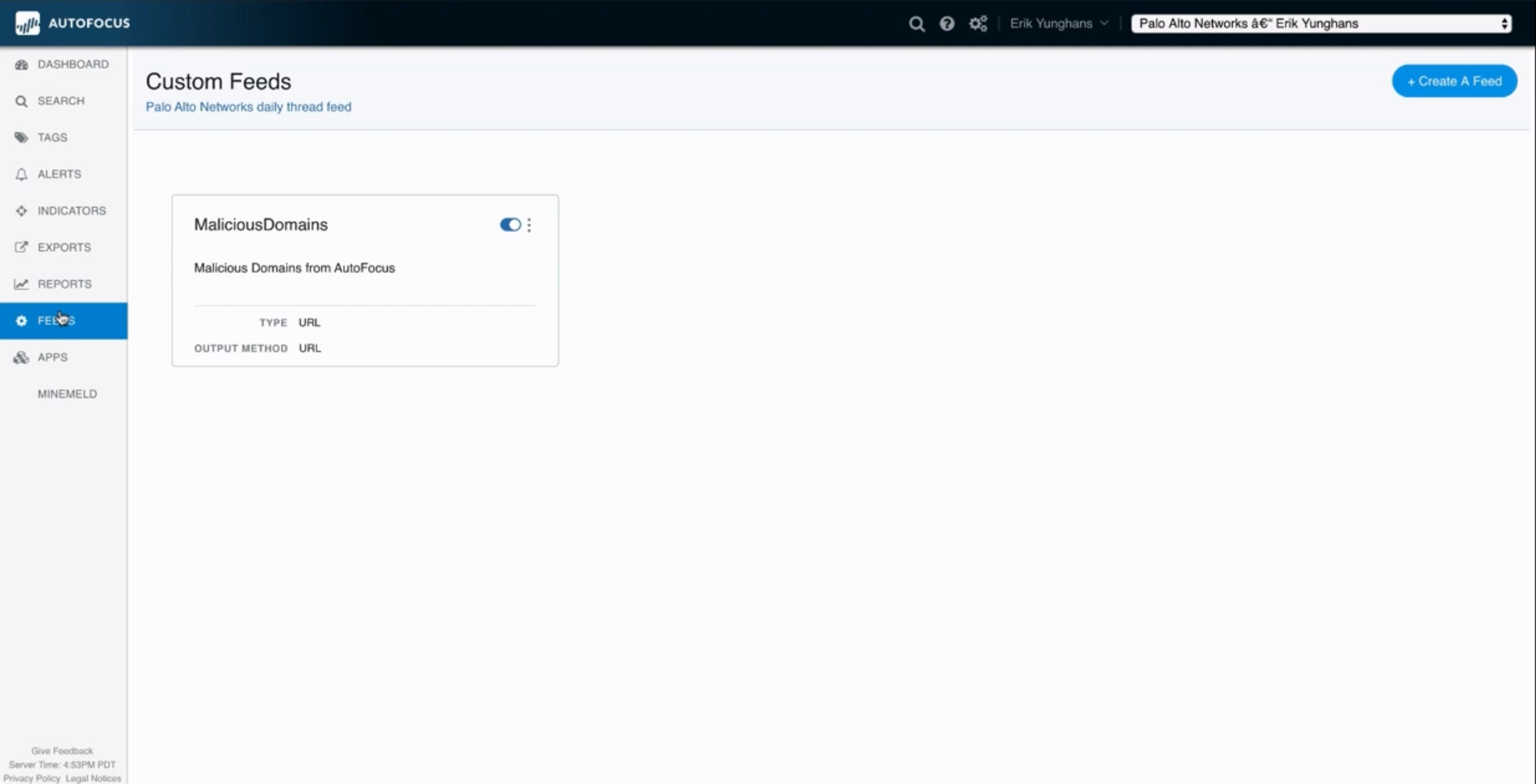Click 'Malicious Domains from AutoFocus' description

point(294,268)
